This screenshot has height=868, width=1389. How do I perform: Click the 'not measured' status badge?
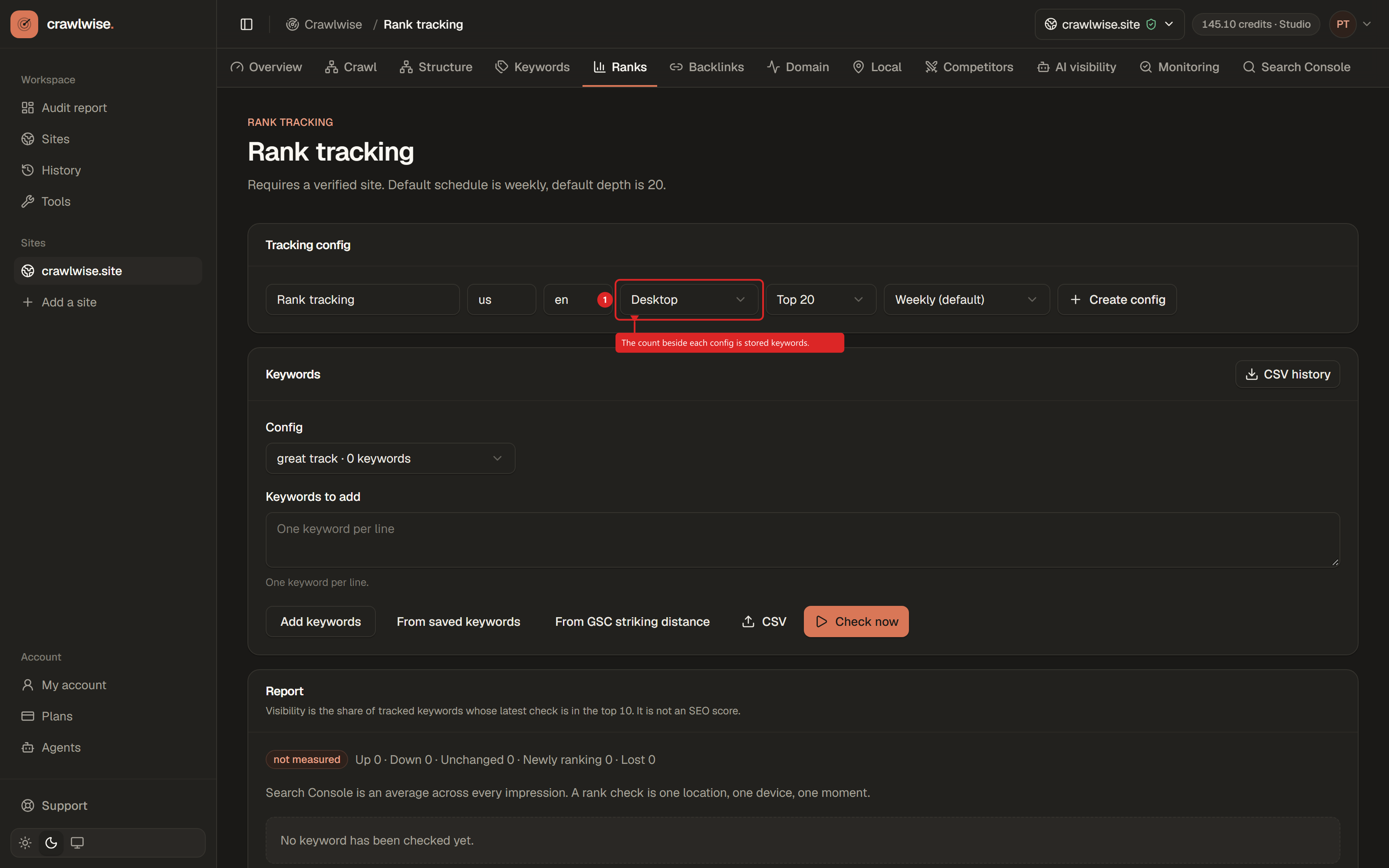306,759
